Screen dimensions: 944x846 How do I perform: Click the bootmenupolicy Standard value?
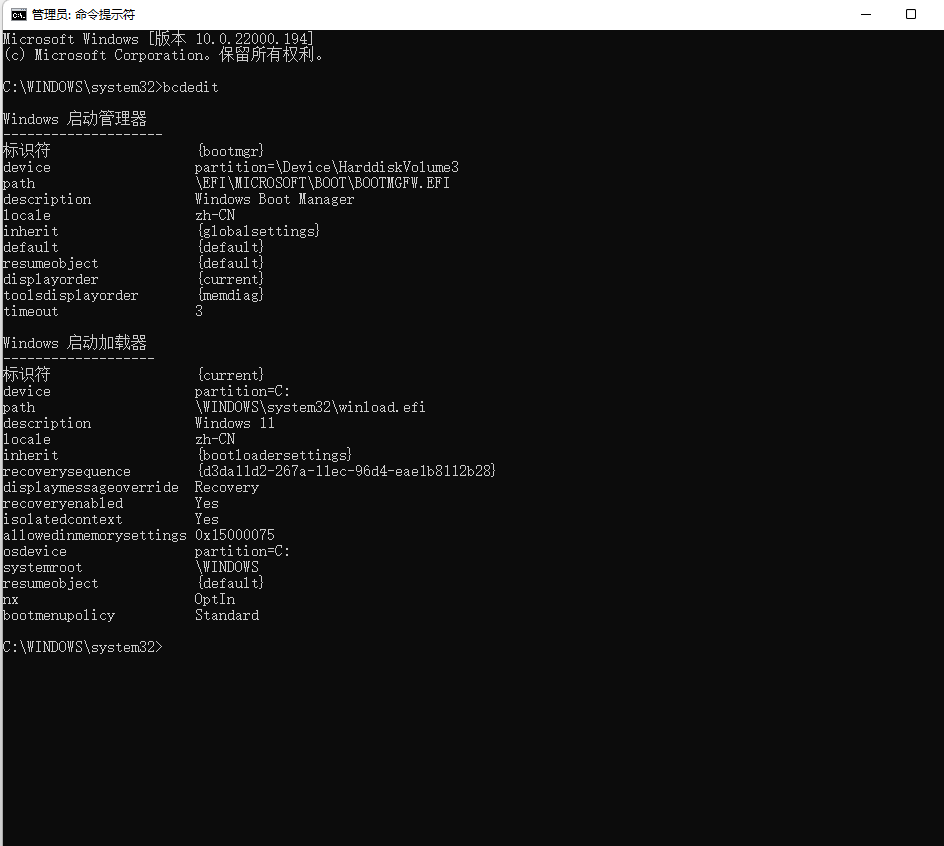(x=227, y=615)
